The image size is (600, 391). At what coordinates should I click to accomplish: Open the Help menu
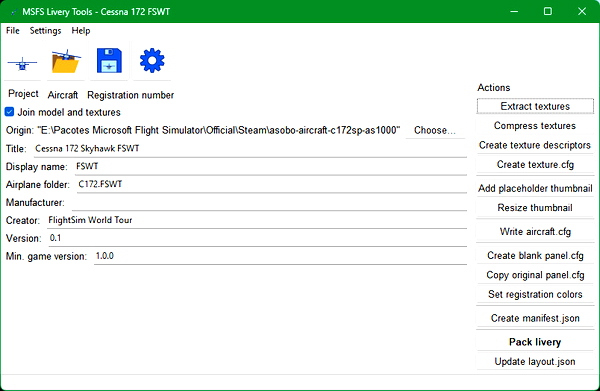pos(81,31)
